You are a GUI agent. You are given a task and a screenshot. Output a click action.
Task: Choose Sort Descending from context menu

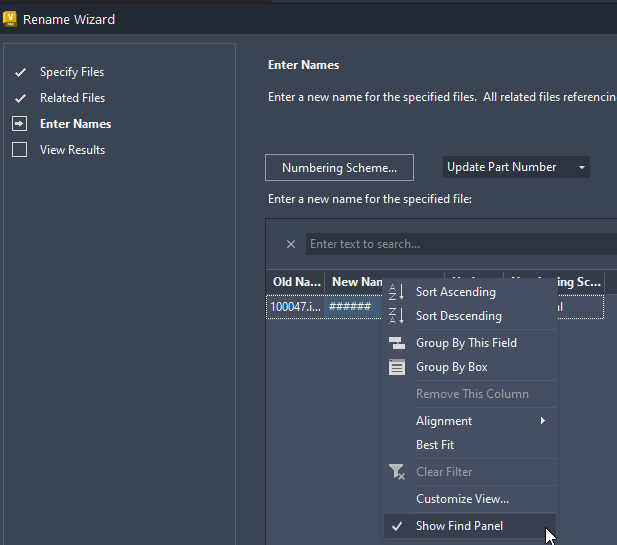(470, 316)
